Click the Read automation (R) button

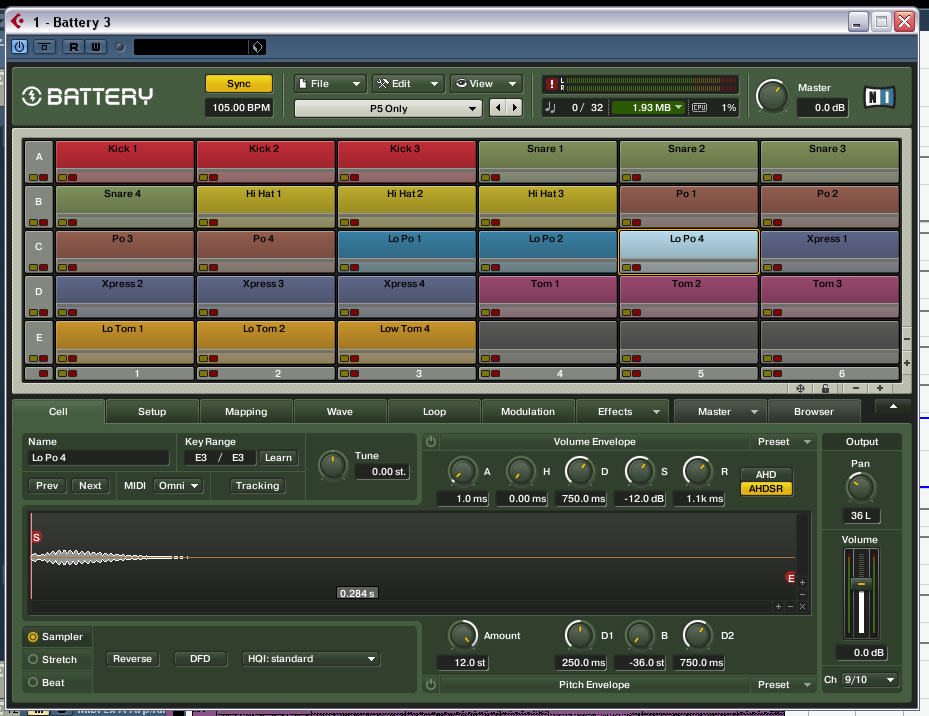tap(73, 47)
